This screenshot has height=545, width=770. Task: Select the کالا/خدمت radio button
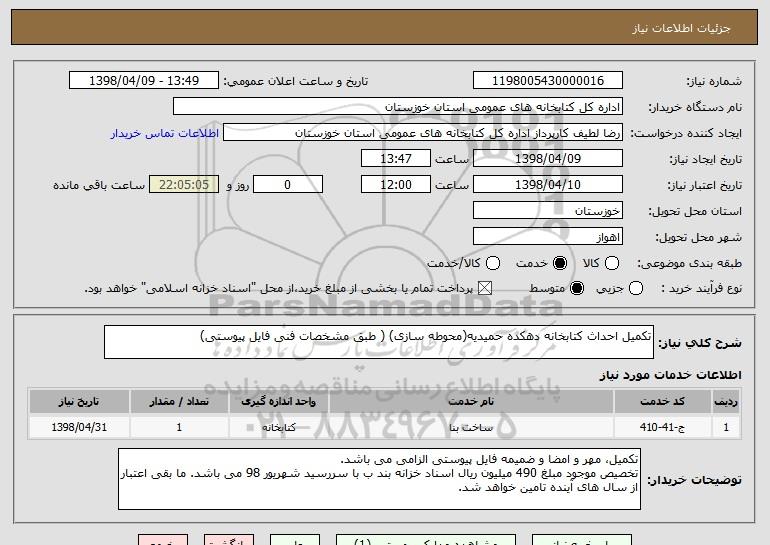tap(493, 263)
